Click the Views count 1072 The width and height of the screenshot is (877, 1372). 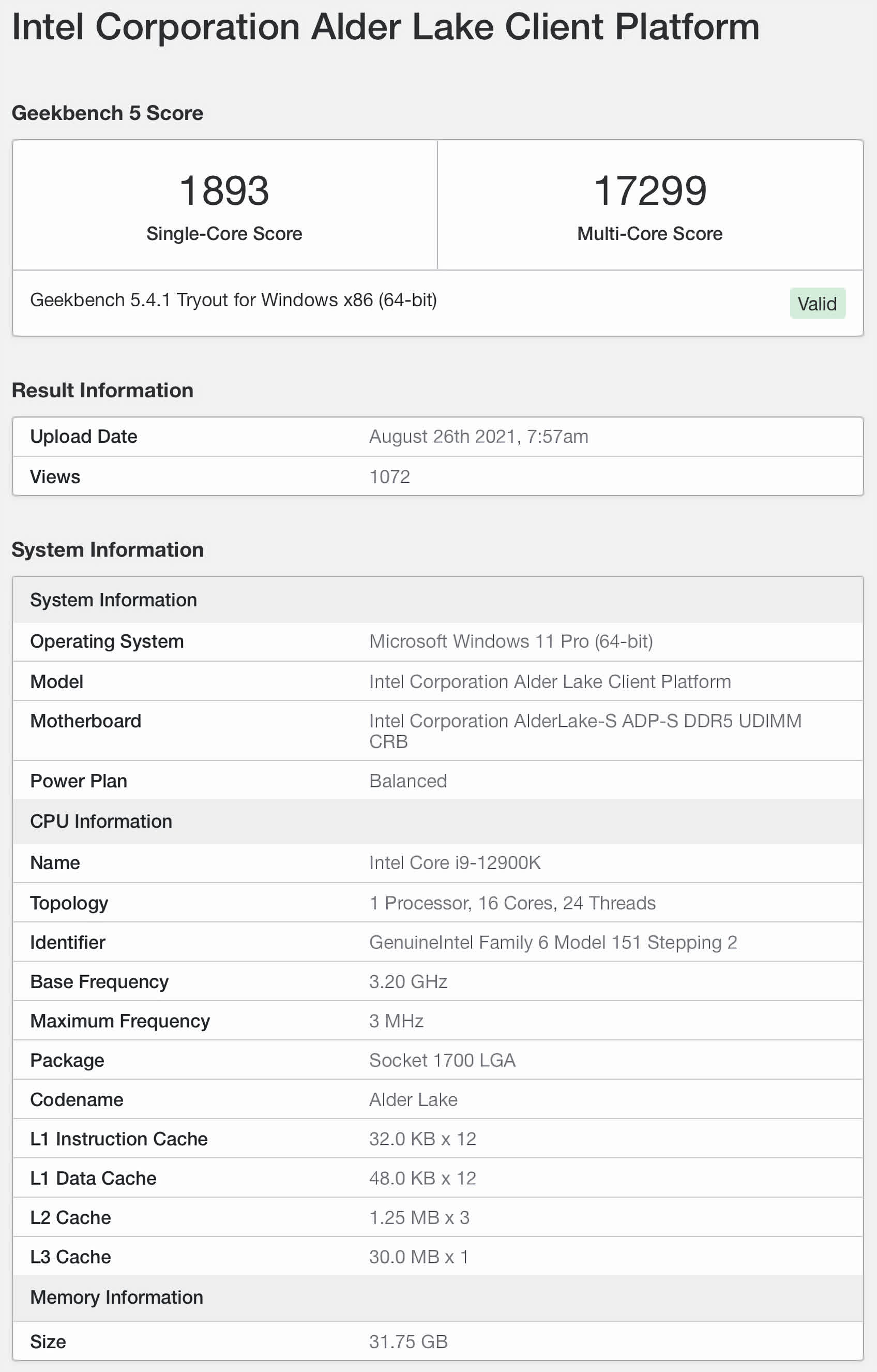click(389, 476)
